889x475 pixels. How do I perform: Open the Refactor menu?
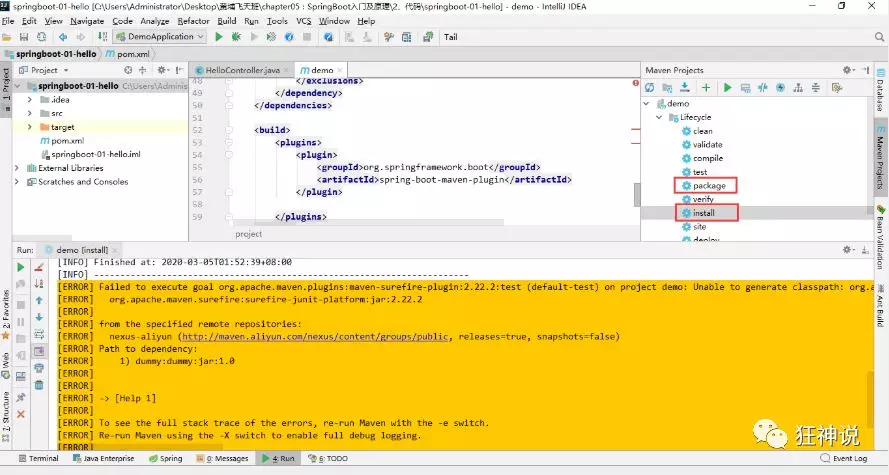193,21
